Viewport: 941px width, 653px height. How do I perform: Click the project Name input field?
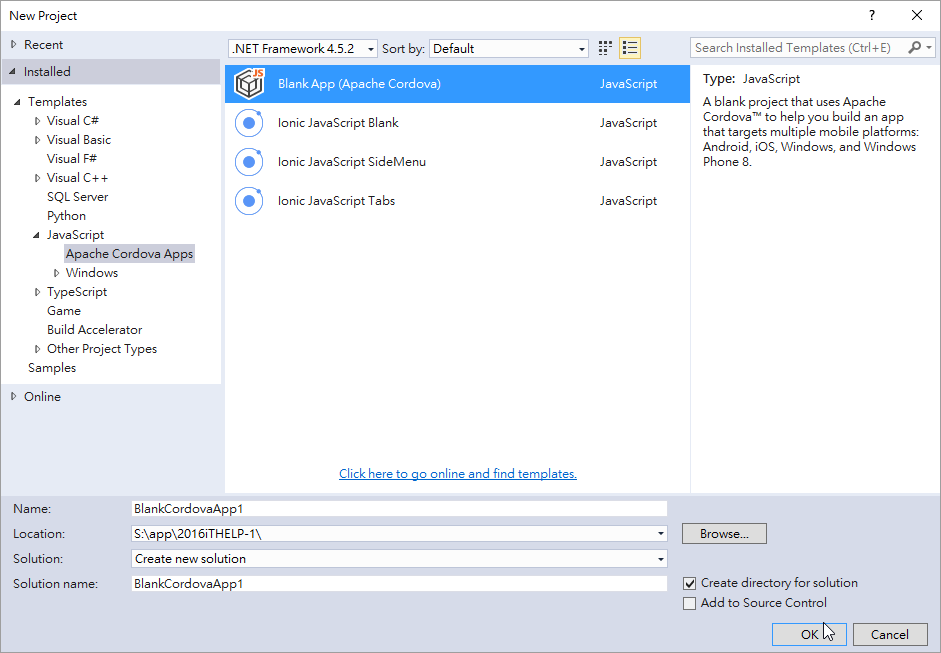tap(399, 509)
